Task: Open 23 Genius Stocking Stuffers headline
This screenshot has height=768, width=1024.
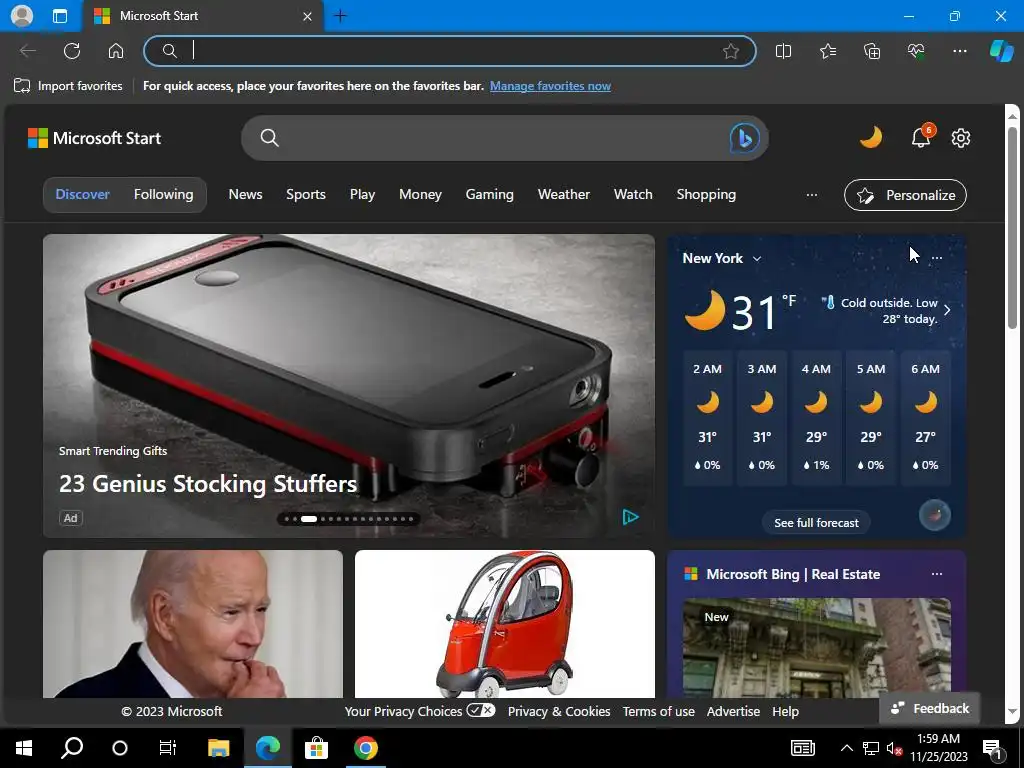Action: point(208,484)
